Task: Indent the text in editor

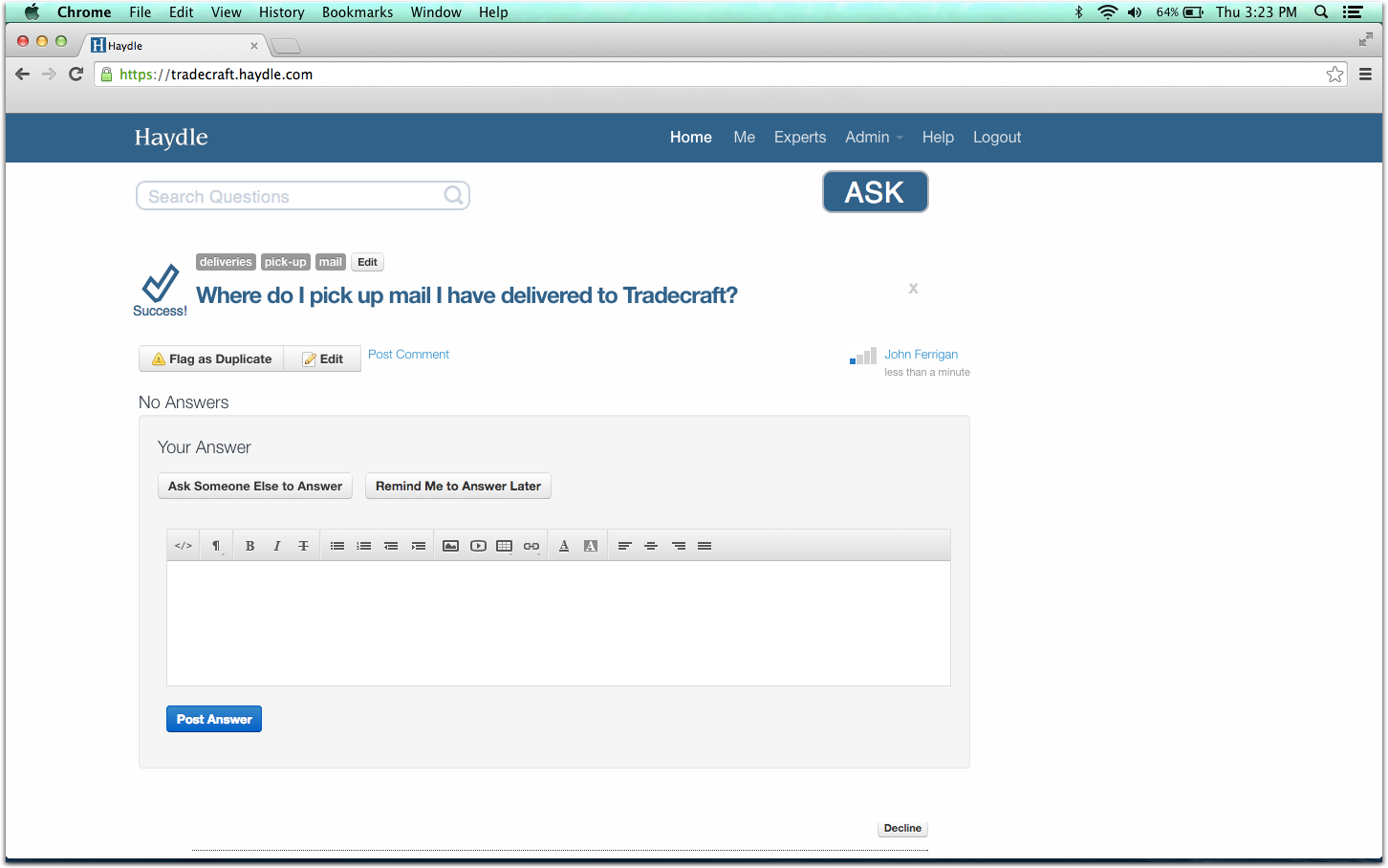Action: [418, 546]
